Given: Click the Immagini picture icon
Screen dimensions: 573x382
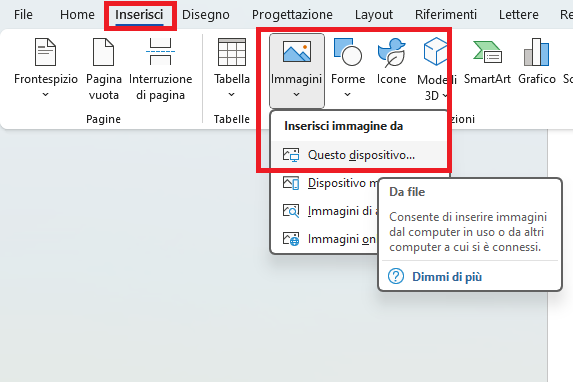Looking at the screenshot, I should pos(297,52).
